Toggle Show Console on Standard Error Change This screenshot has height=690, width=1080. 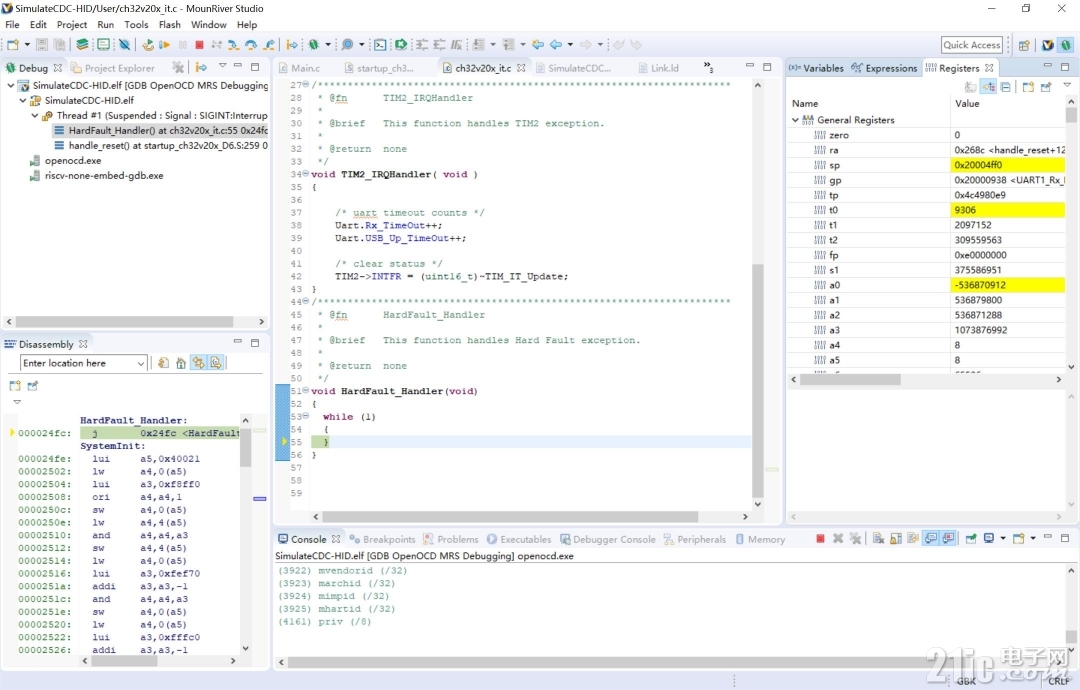pos(948,539)
